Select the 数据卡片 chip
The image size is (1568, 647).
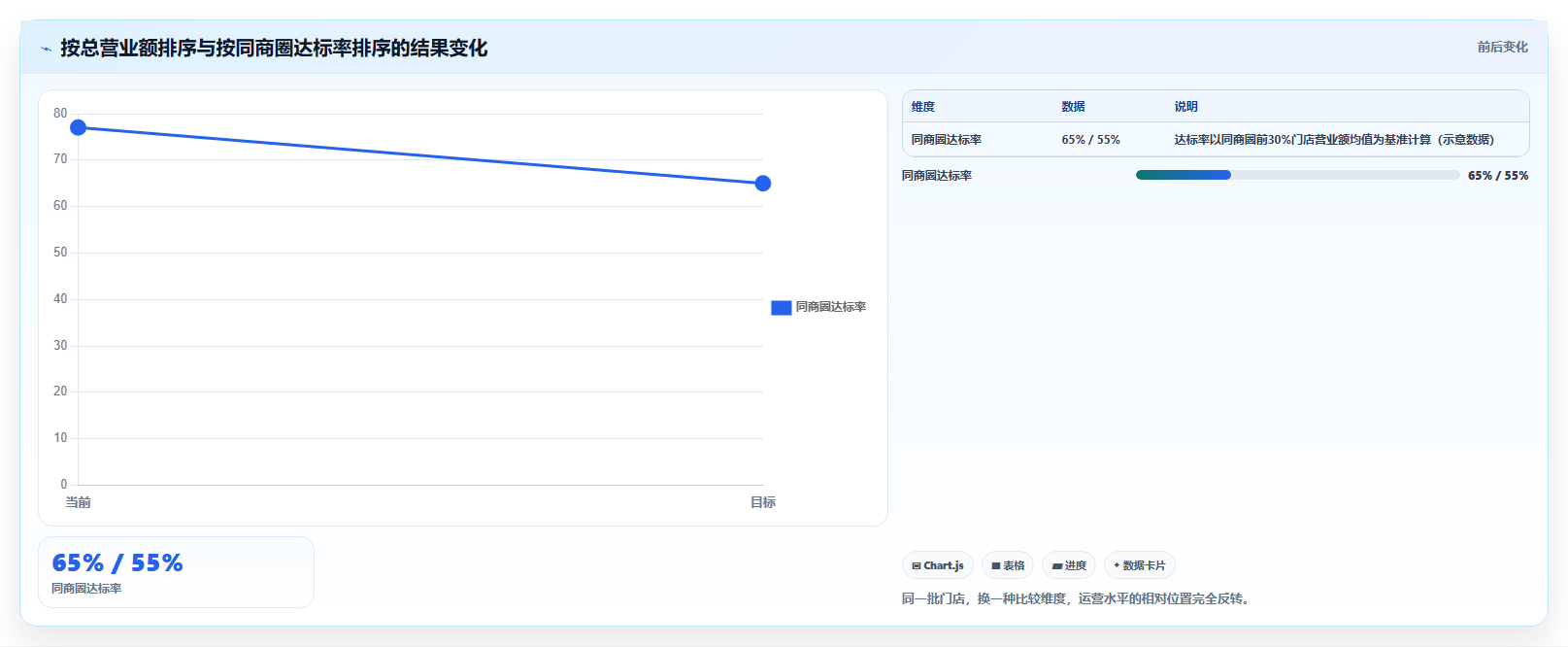pos(1140,565)
